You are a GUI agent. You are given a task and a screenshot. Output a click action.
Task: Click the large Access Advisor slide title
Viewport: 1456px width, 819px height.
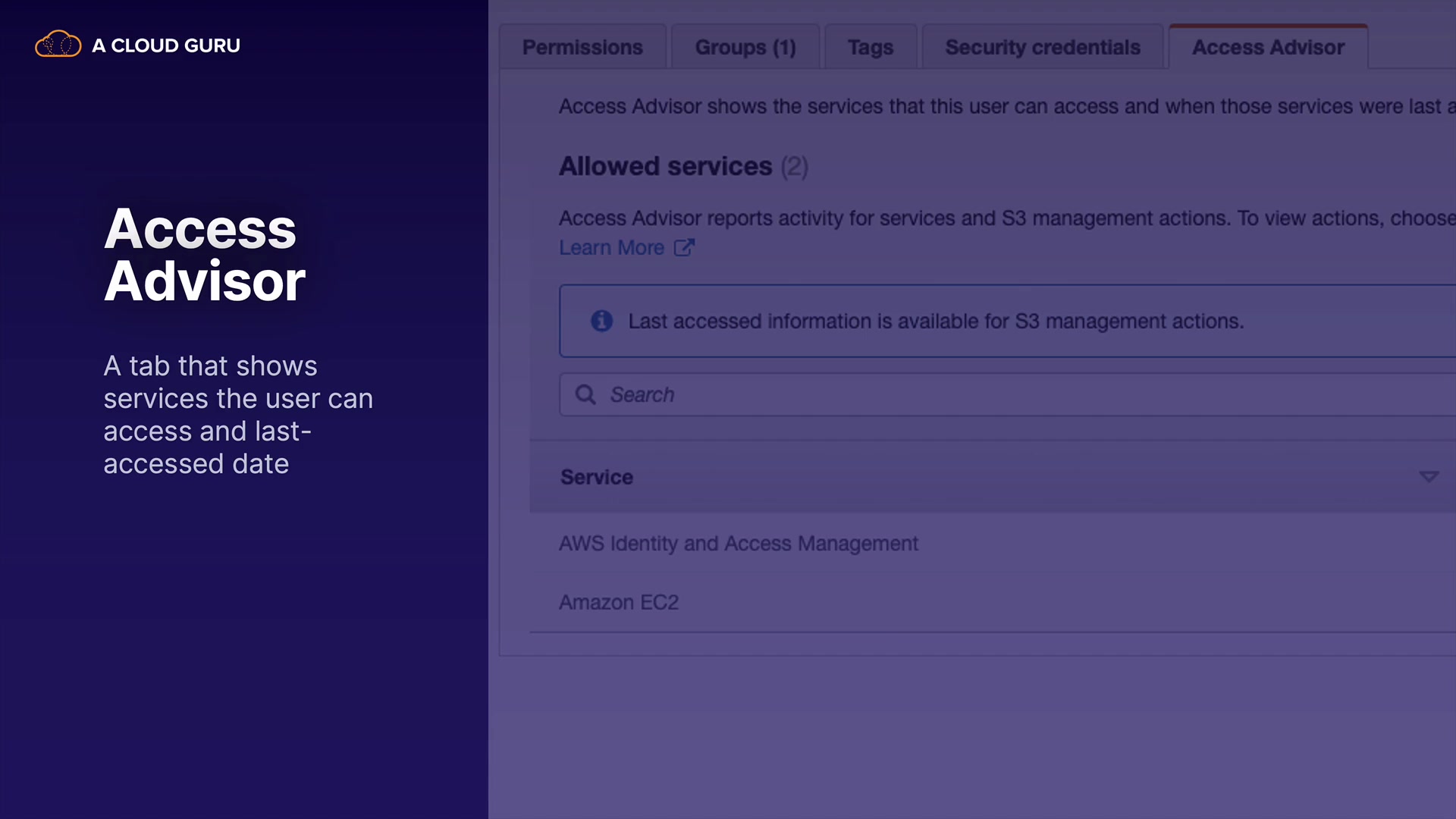(204, 255)
